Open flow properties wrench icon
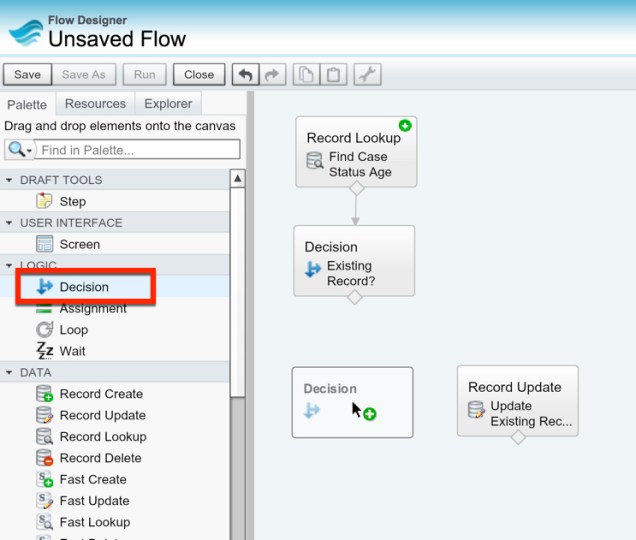This screenshot has height=540, width=636. tap(367, 75)
